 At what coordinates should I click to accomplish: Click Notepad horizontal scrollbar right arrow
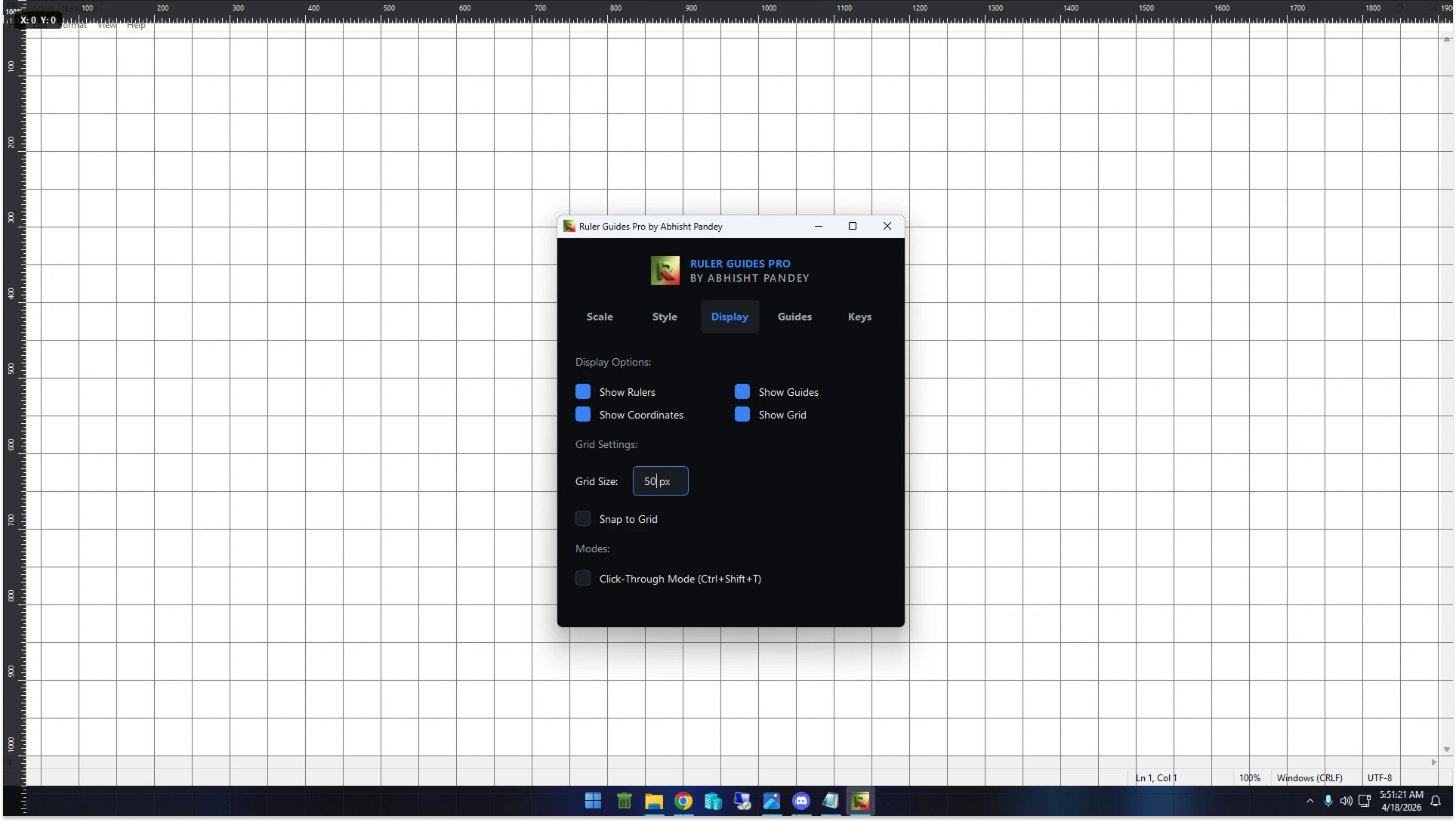pyautogui.click(x=1434, y=762)
